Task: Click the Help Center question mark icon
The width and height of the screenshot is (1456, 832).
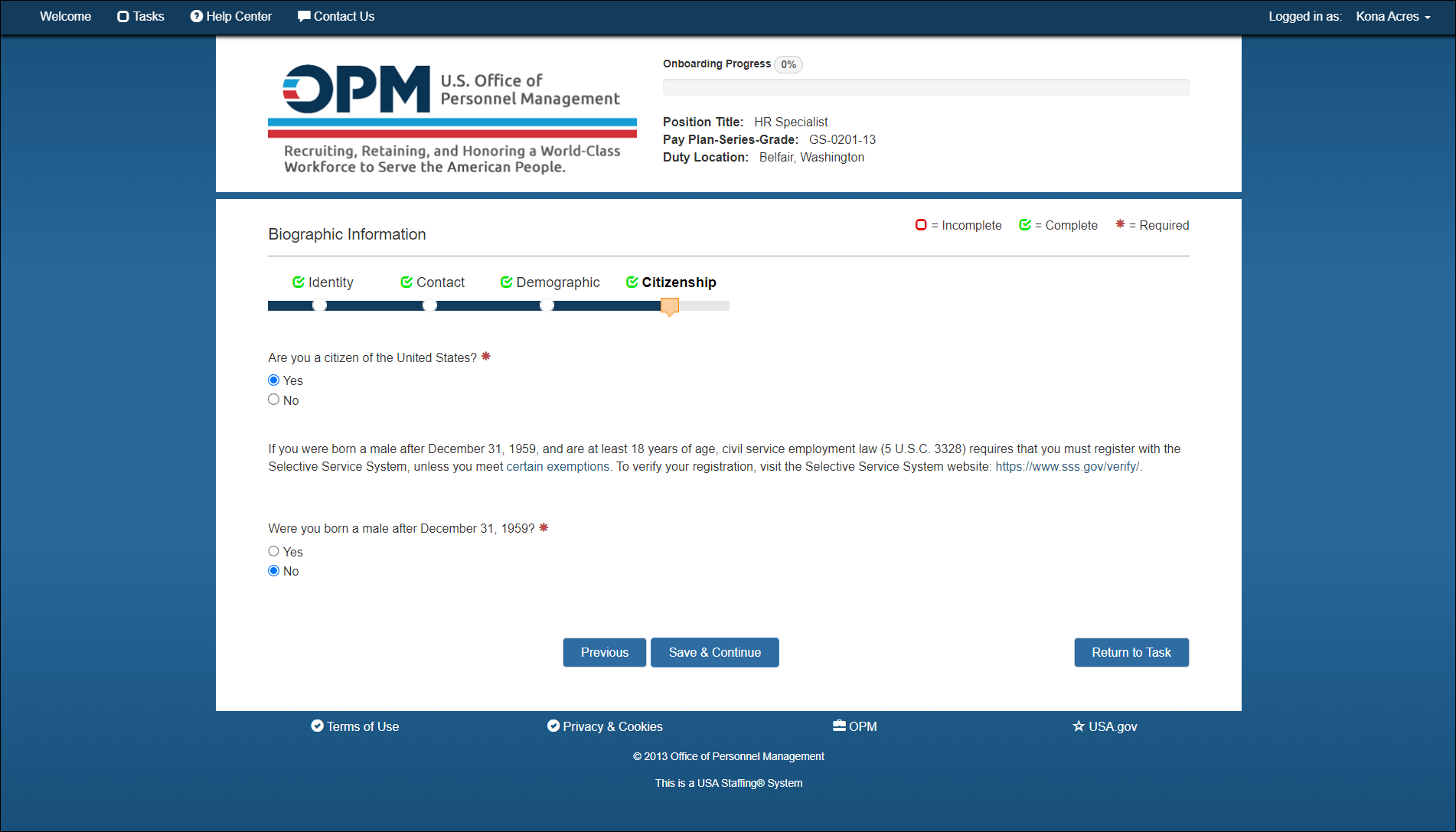Action: coord(197,17)
